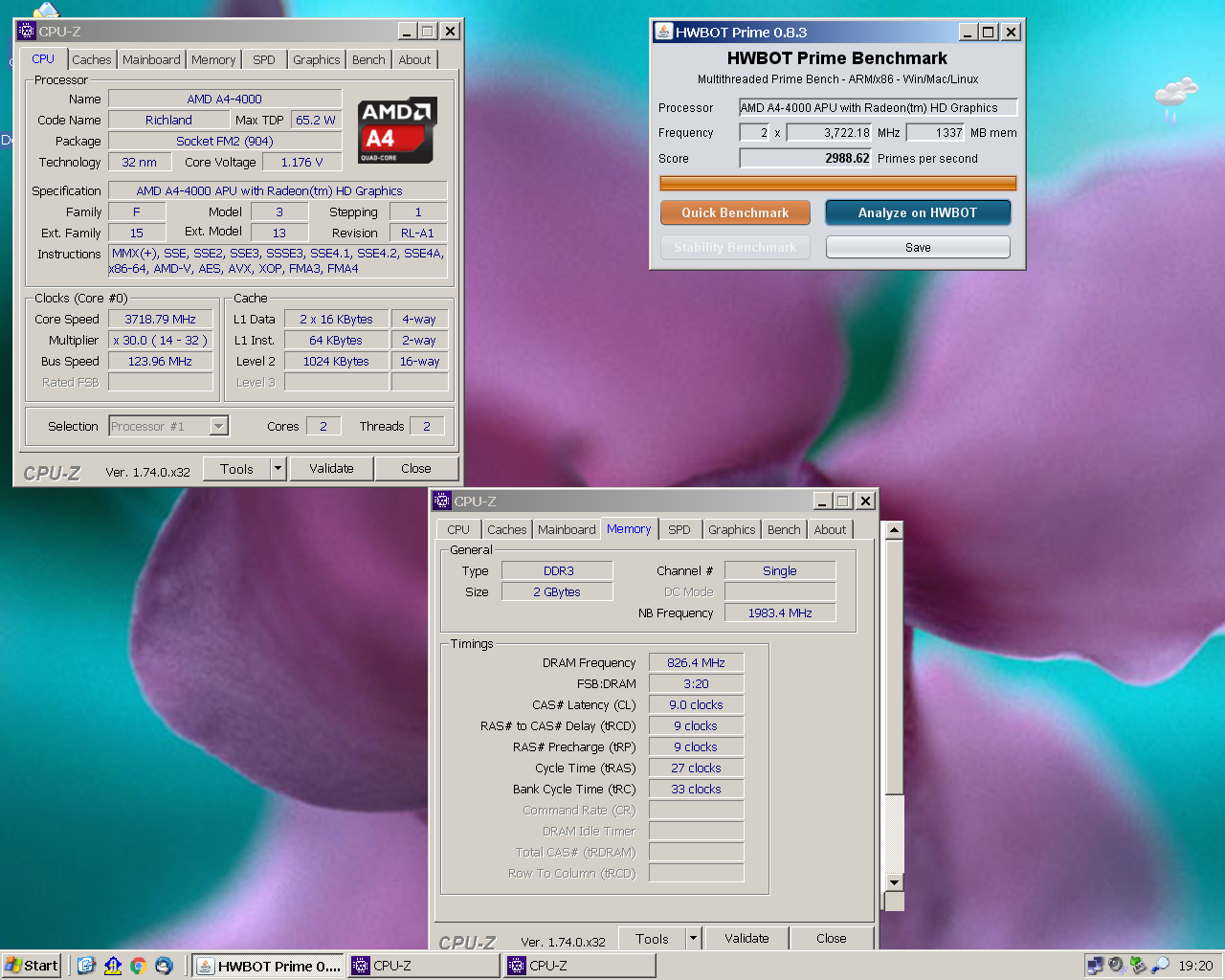Open Memory tab in CPU-Z processor window
The width and height of the screenshot is (1225, 980).
coord(213,59)
